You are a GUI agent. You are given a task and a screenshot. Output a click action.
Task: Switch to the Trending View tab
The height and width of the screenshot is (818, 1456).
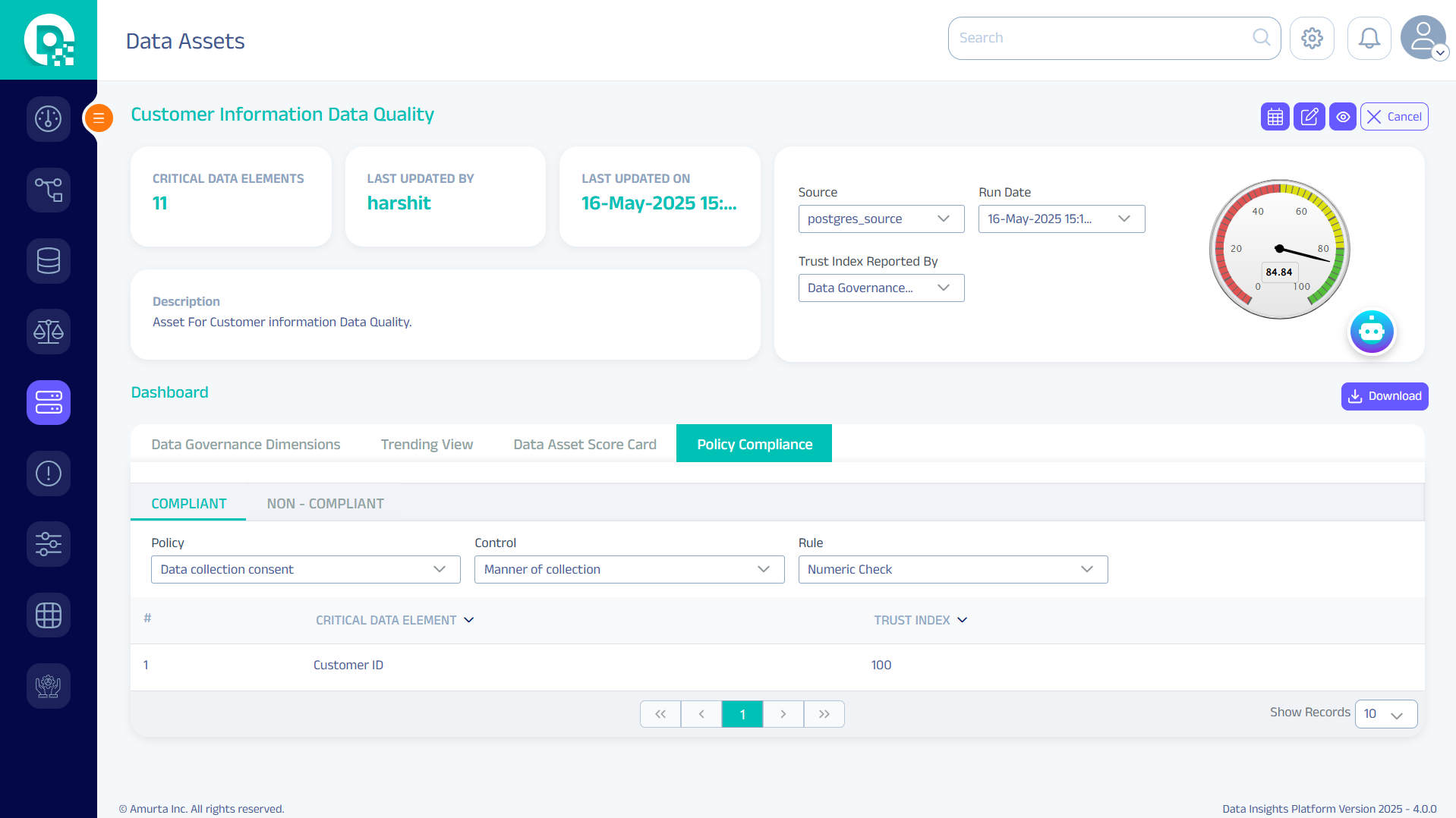(x=427, y=444)
